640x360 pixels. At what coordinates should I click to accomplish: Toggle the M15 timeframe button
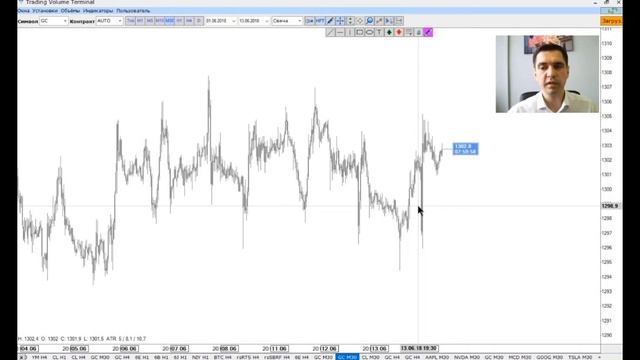click(x=160, y=20)
